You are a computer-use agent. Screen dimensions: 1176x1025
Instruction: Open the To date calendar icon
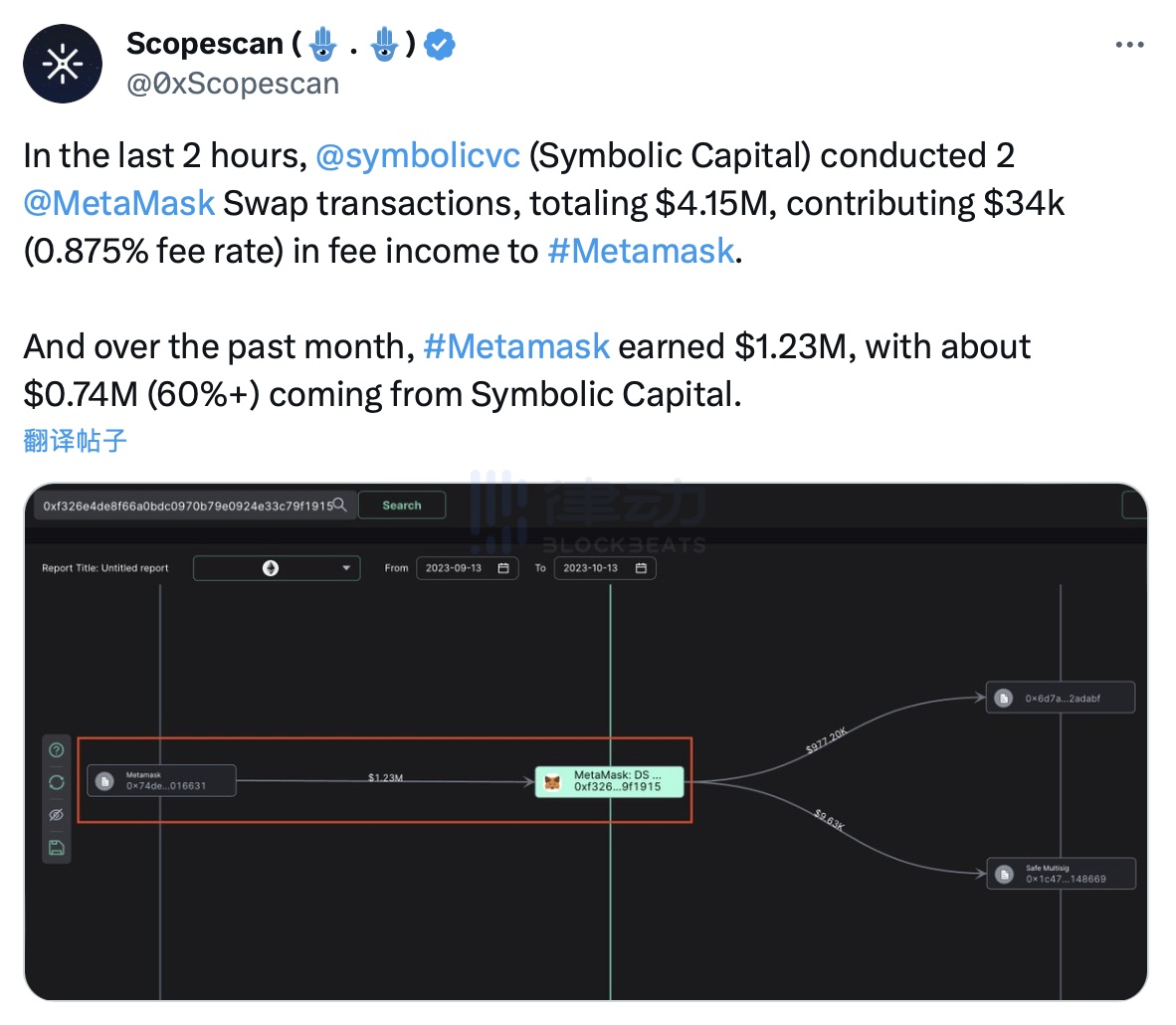641,568
